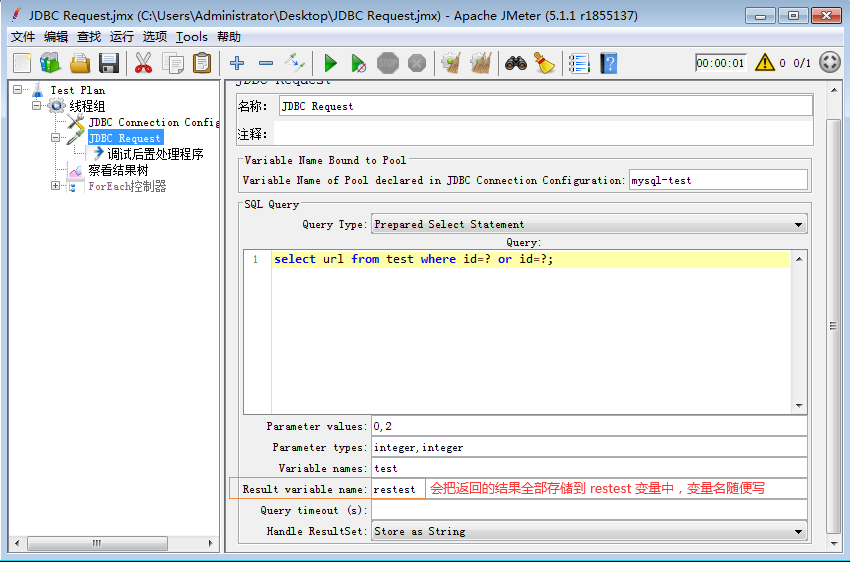
Task: Click the tree panel horizontal scrollbar
Action: [97, 543]
